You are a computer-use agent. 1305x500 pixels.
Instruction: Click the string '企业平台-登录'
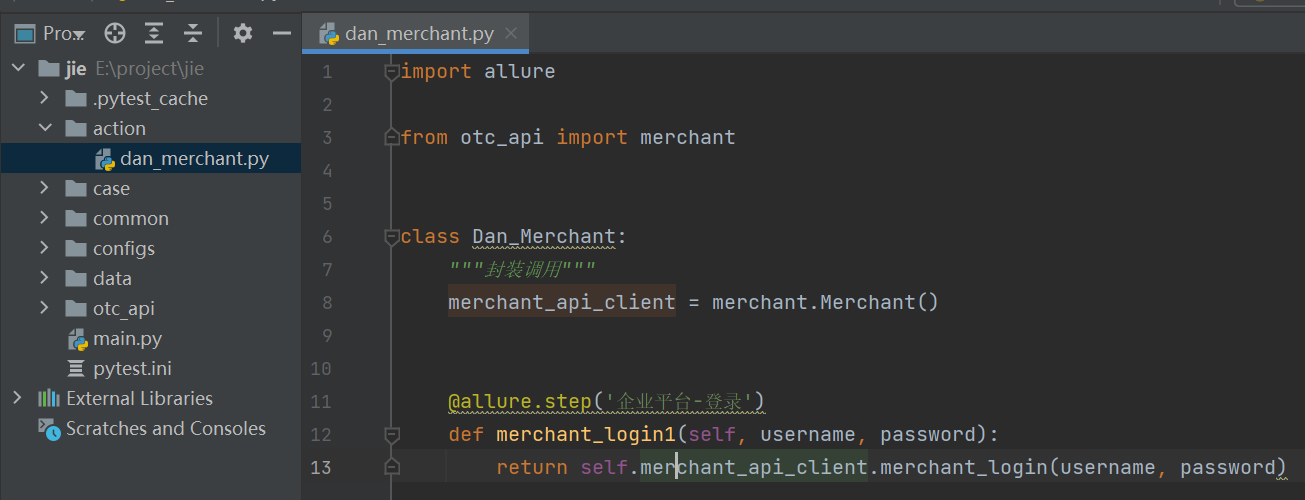tap(679, 402)
